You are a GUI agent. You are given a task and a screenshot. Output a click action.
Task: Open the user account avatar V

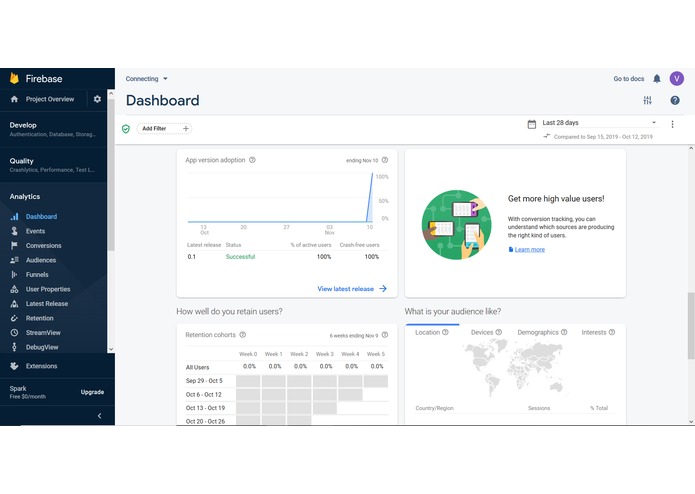tap(676, 78)
